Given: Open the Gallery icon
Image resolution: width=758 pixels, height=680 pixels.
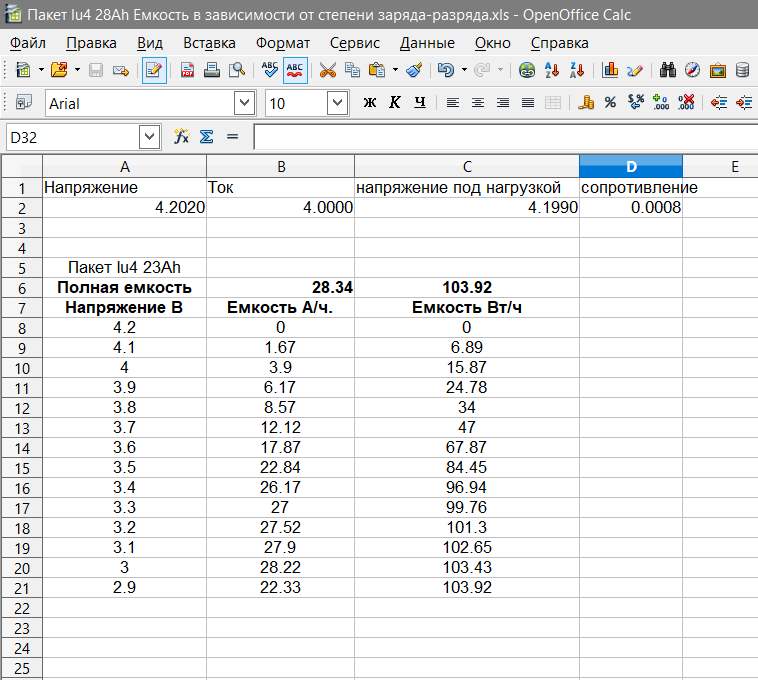Looking at the screenshot, I should coord(718,71).
